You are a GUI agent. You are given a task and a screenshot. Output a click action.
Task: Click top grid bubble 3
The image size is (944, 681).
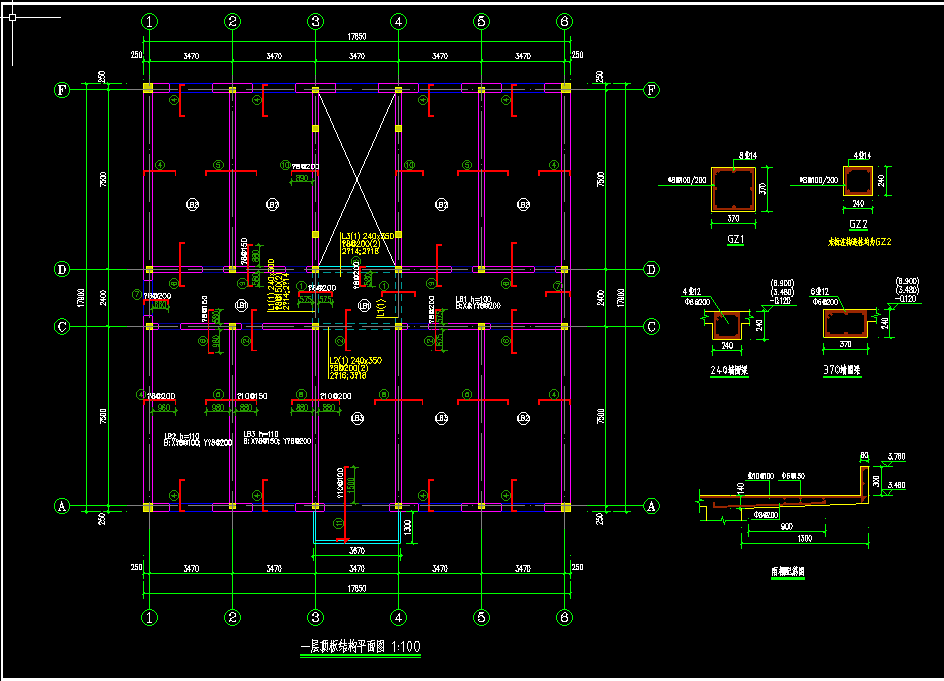tap(315, 22)
